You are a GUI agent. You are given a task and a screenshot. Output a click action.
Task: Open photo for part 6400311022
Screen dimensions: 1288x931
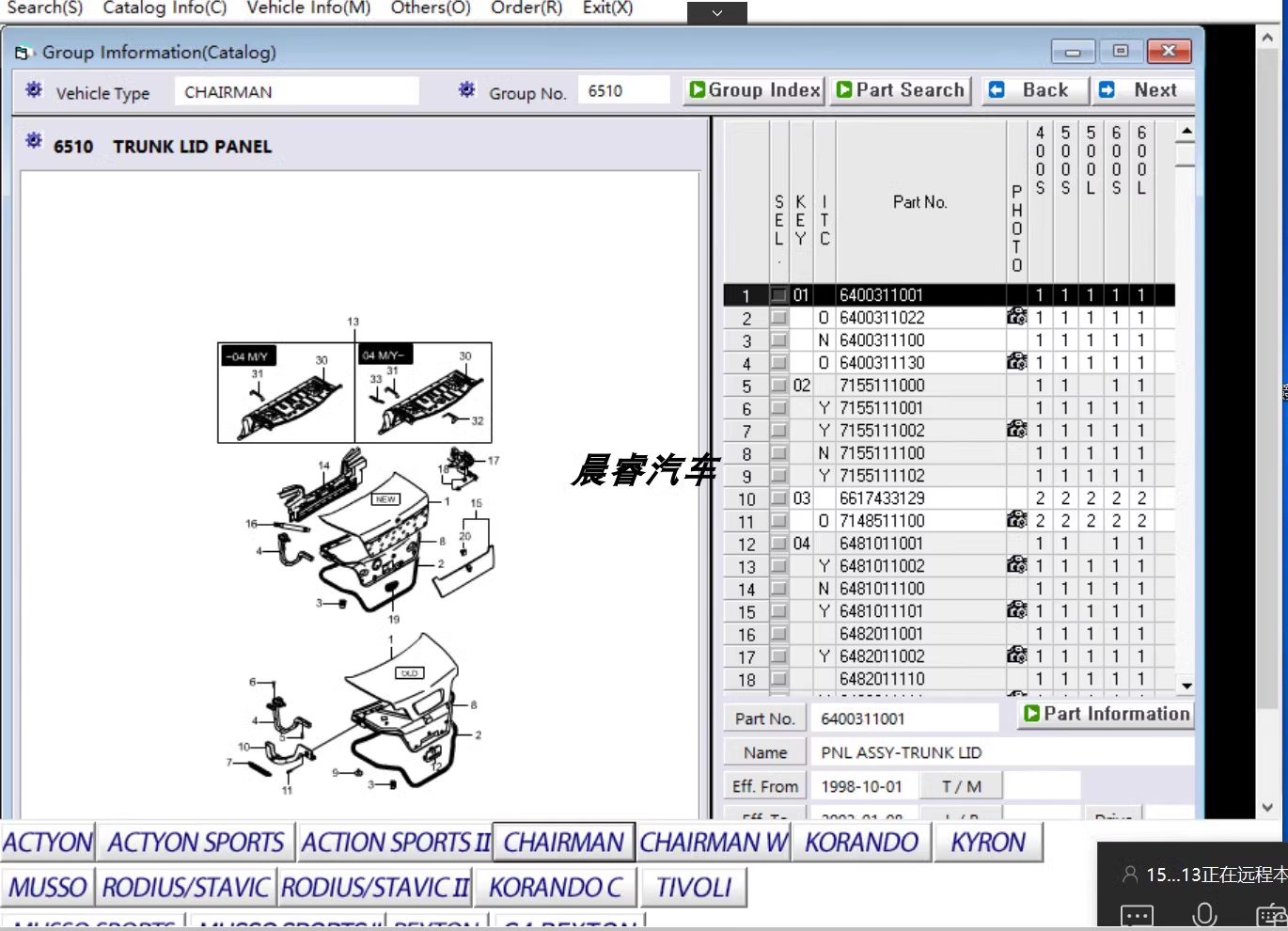(1016, 317)
